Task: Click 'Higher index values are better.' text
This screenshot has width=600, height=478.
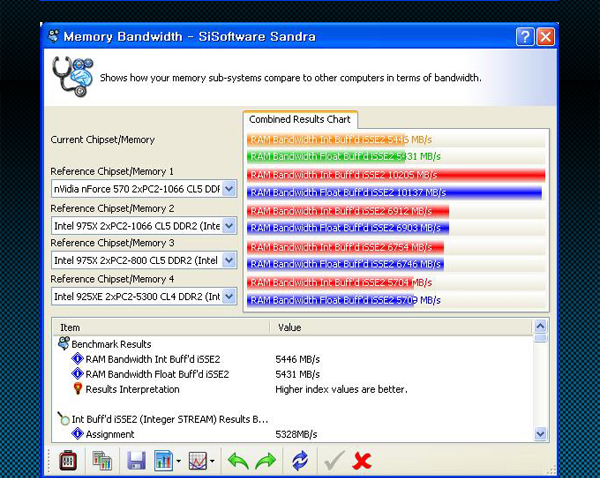Action: pos(341,390)
